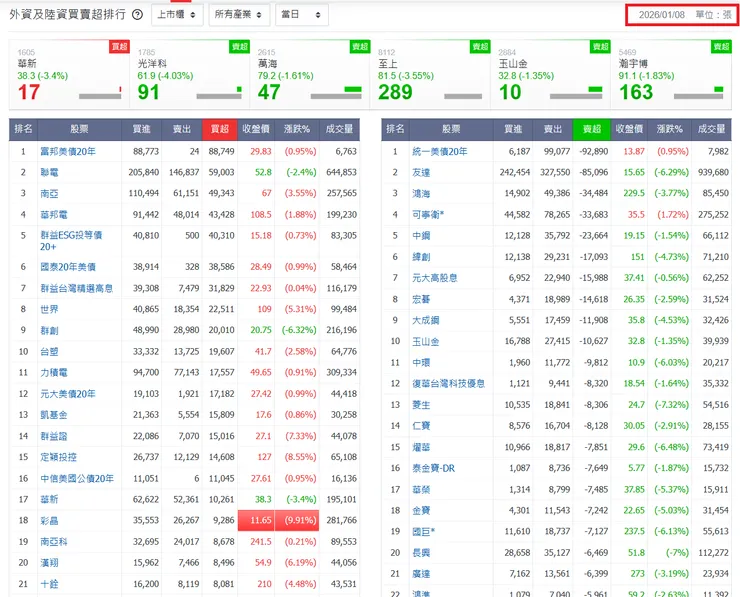Open stock link 緯創
Image resolution: width=740 pixels, height=597 pixels.
(x=421, y=257)
